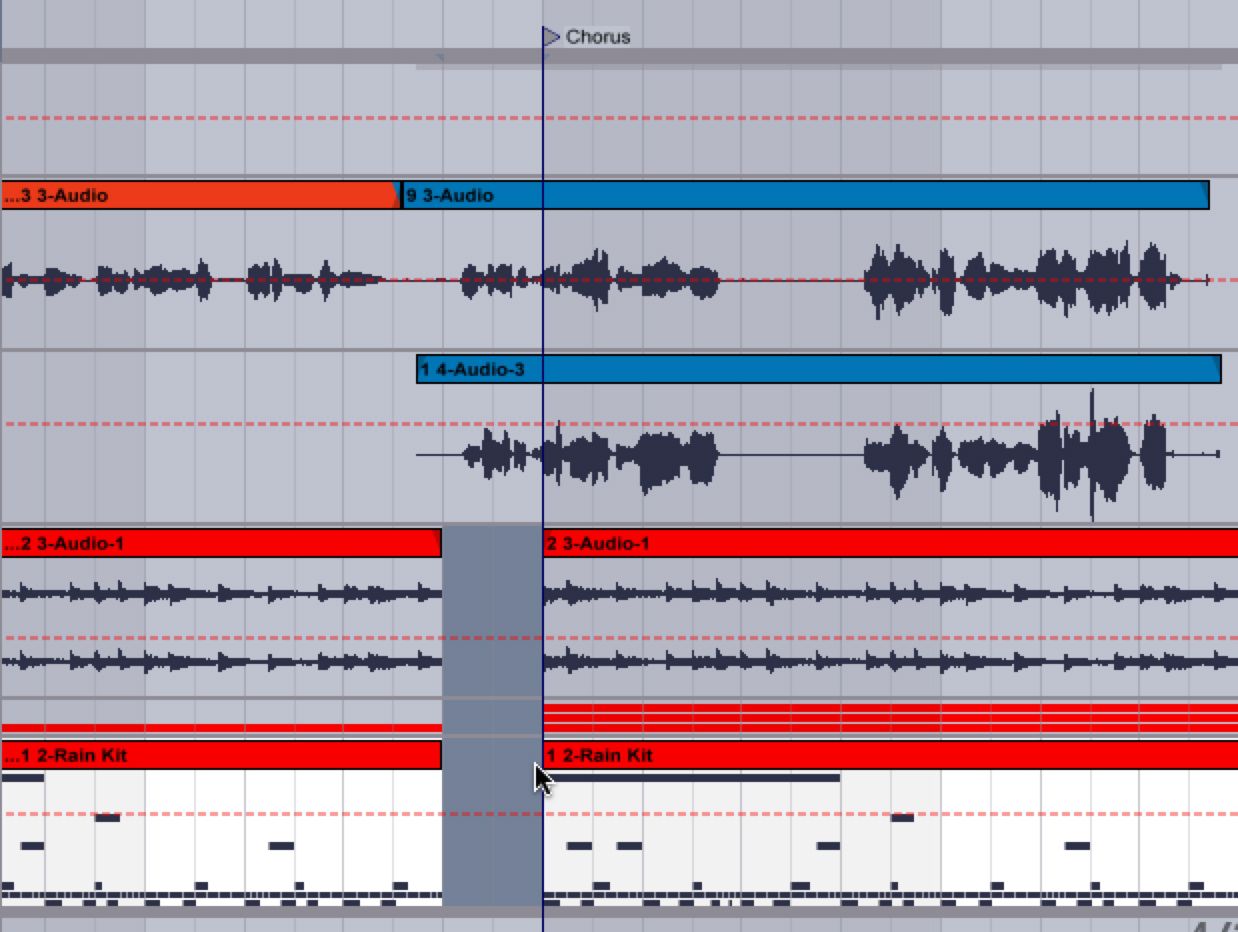Click the Chorus label text
Image resolution: width=1238 pixels, height=932 pixels.
(x=598, y=37)
